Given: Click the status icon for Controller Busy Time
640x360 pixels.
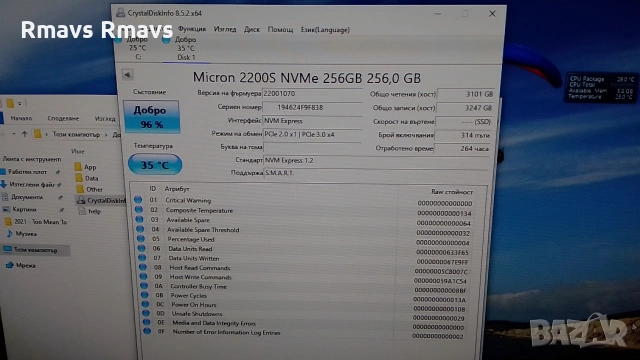Looking at the screenshot, I should click(x=144, y=286).
